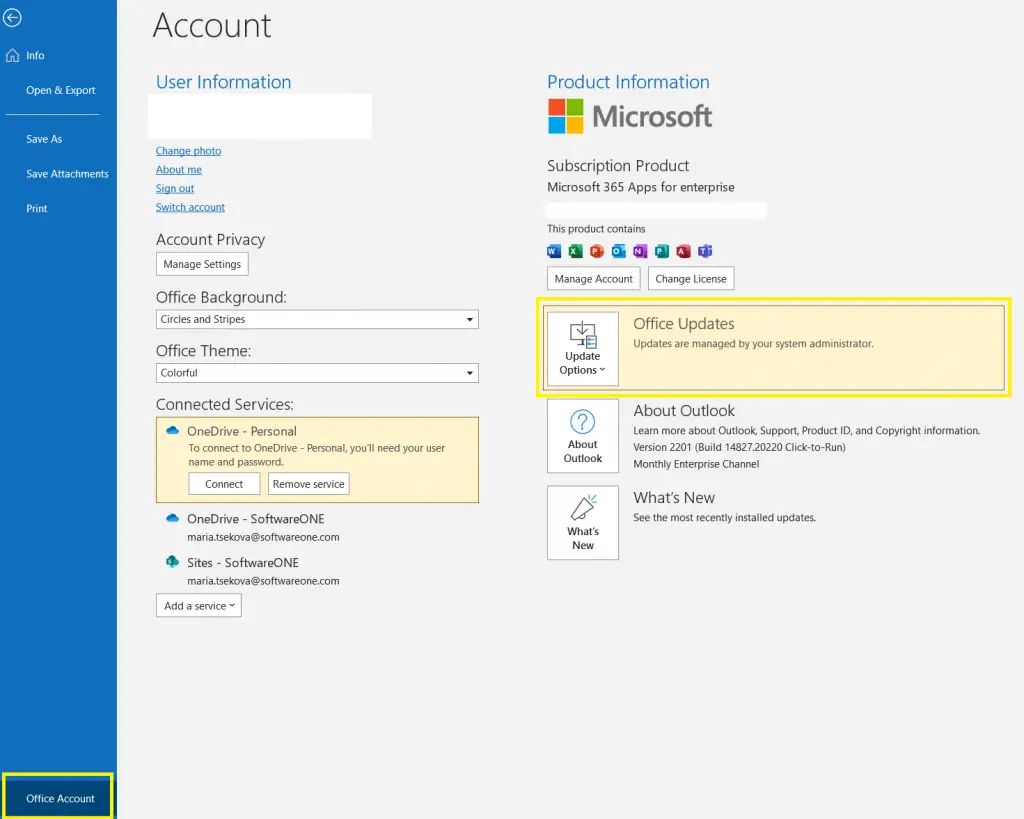Image resolution: width=1024 pixels, height=819 pixels.
Task: Choose Save Attachments in sidebar
Action: pos(67,174)
